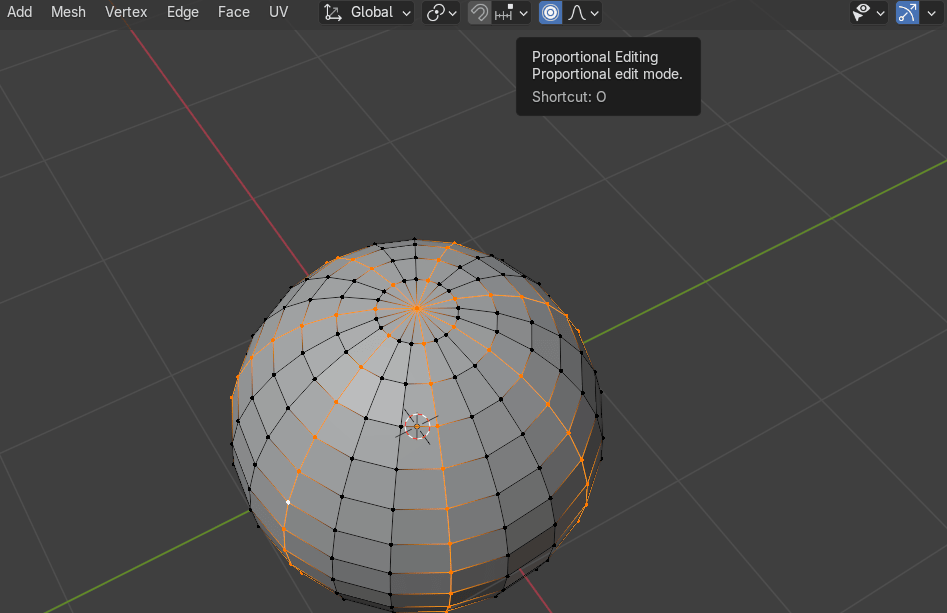Expand the gizmo options dropdown arrow
This screenshot has width=947, height=613.
coord(932,13)
